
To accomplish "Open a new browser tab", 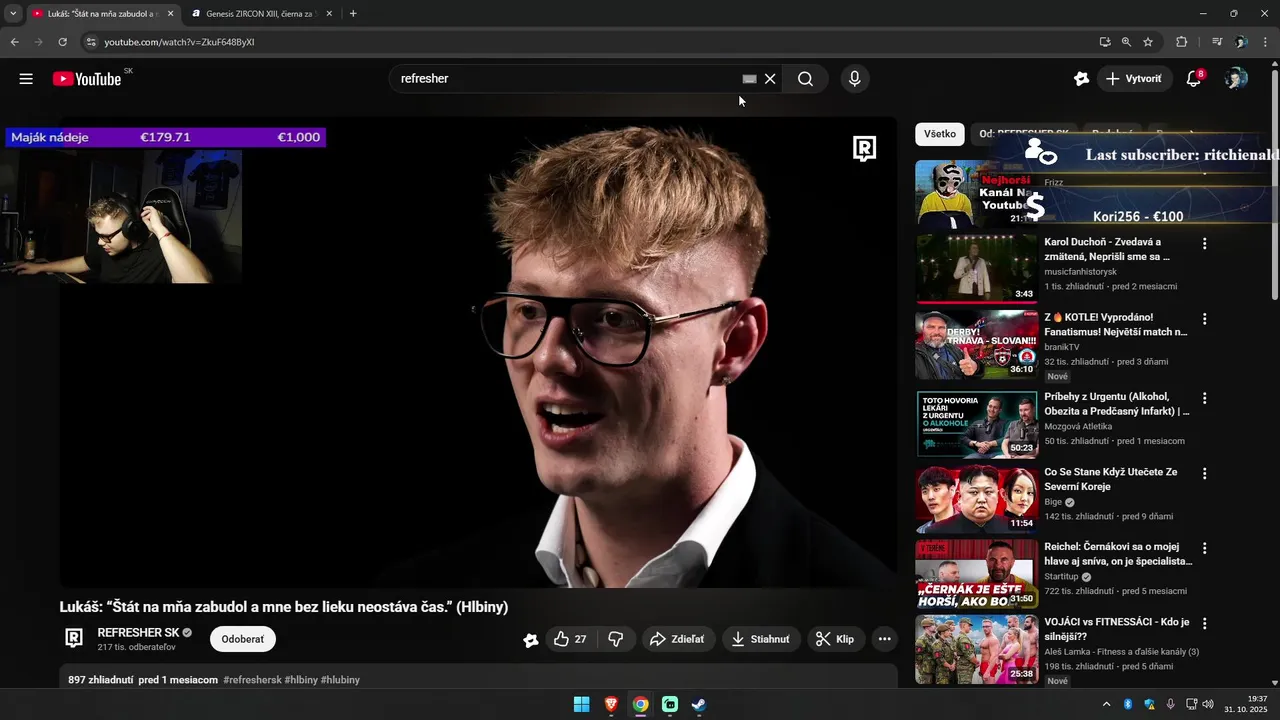I will coord(353,14).
